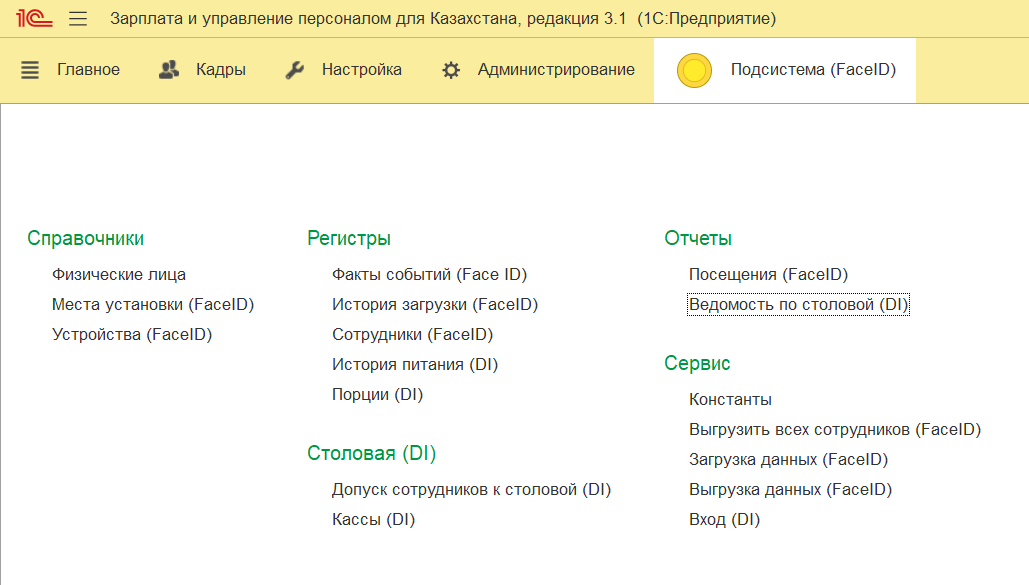Select the Настройка section tab

361,70
